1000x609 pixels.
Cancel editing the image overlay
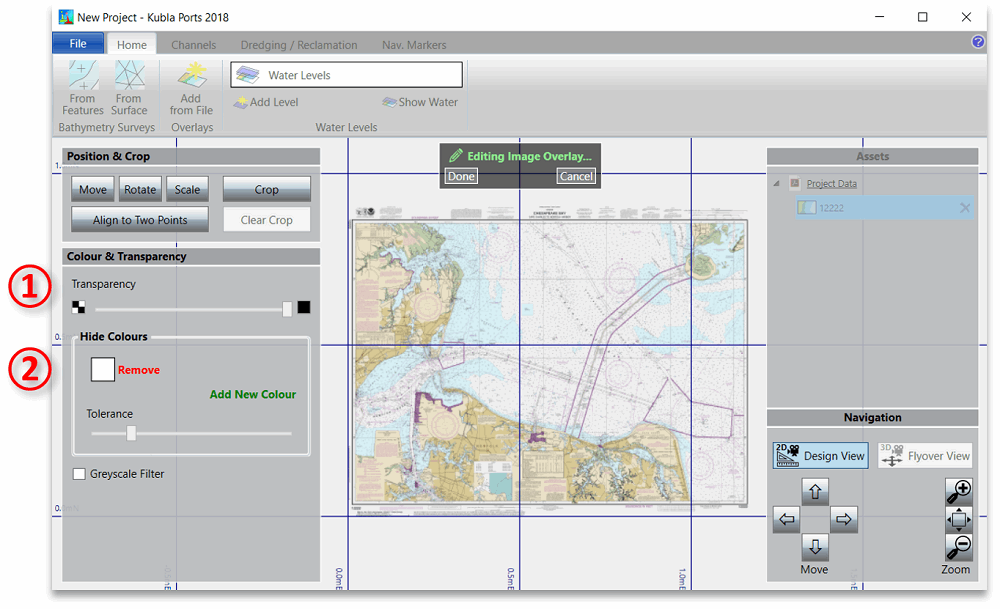click(577, 176)
